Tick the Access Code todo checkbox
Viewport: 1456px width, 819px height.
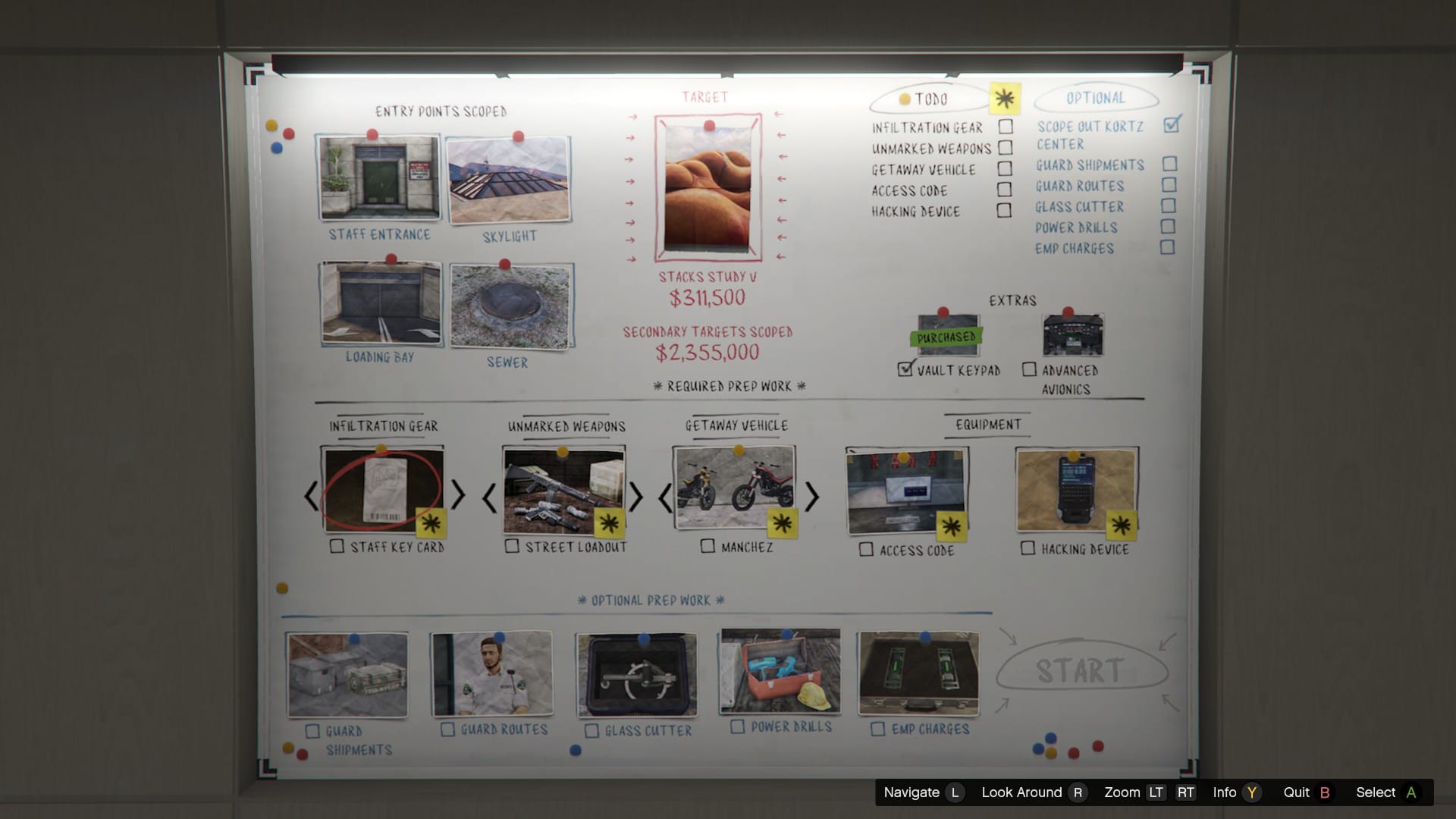click(x=1004, y=190)
